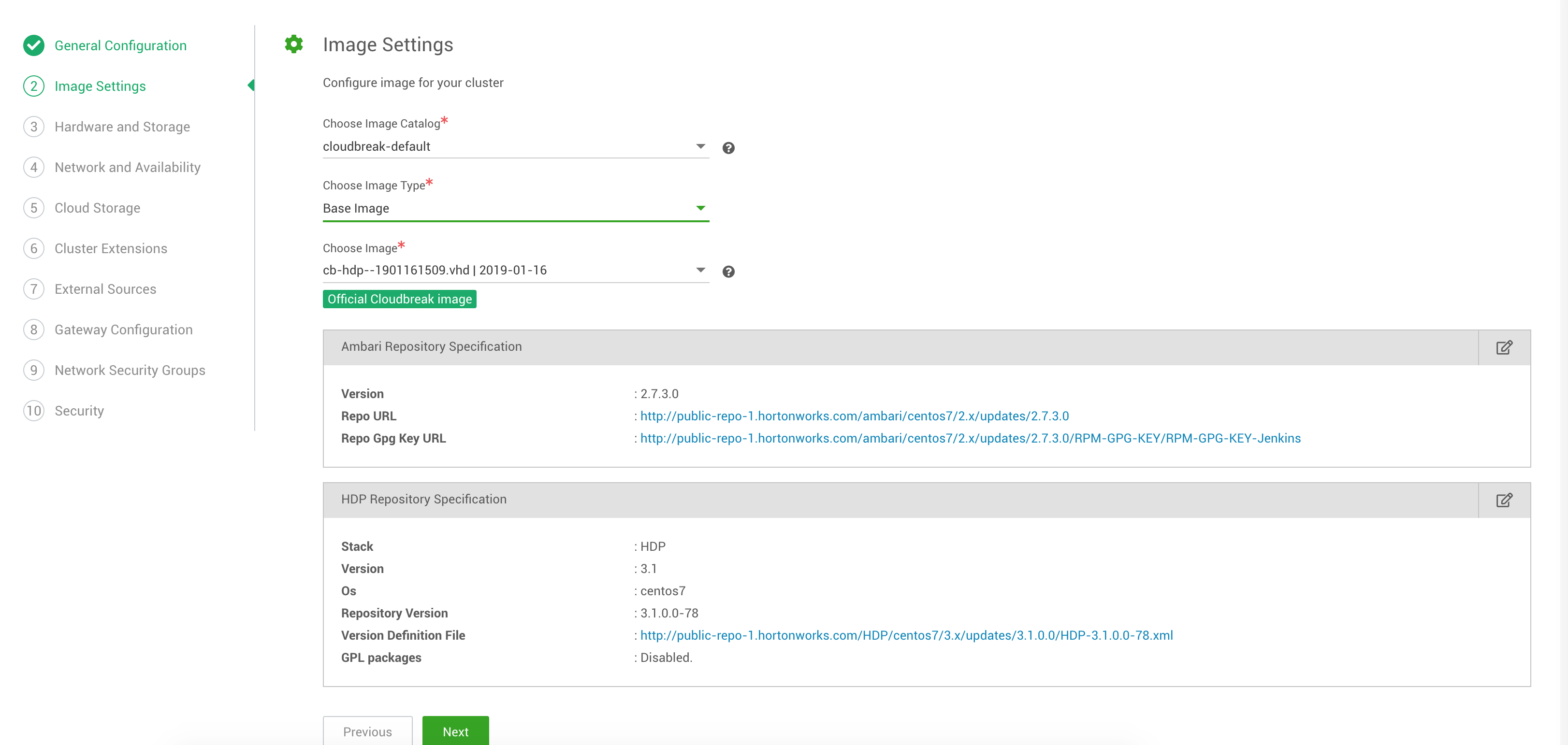
Task: Open the Choose Image help tooltip
Action: click(x=728, y=272)
